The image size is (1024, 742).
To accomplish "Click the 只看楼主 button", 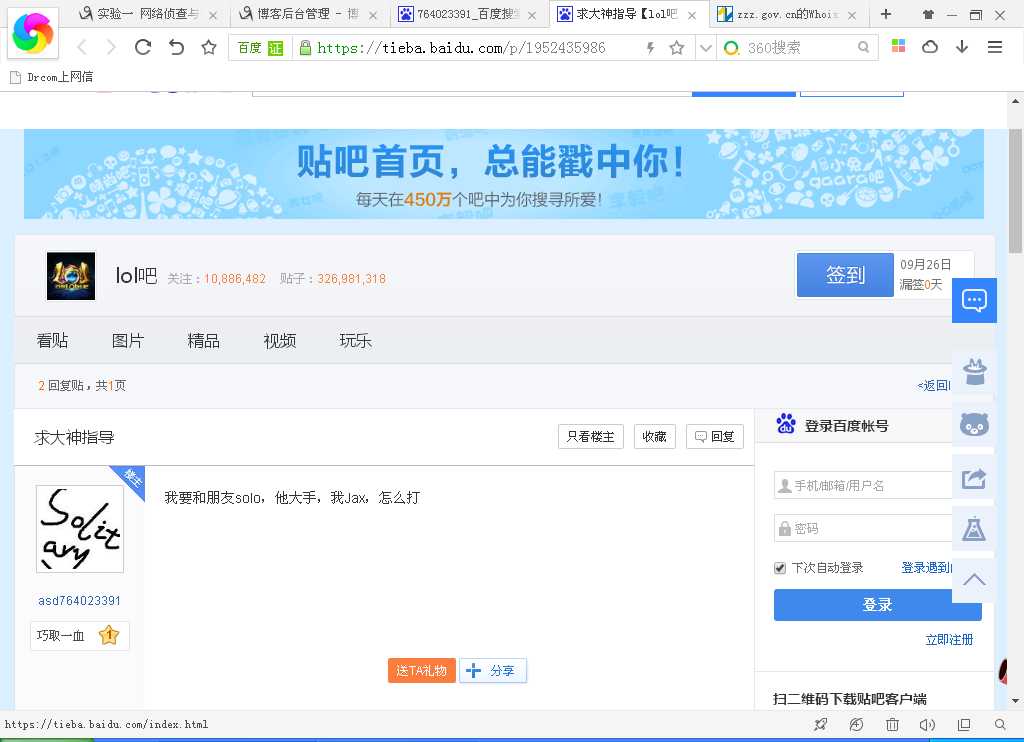I will 590,436.
